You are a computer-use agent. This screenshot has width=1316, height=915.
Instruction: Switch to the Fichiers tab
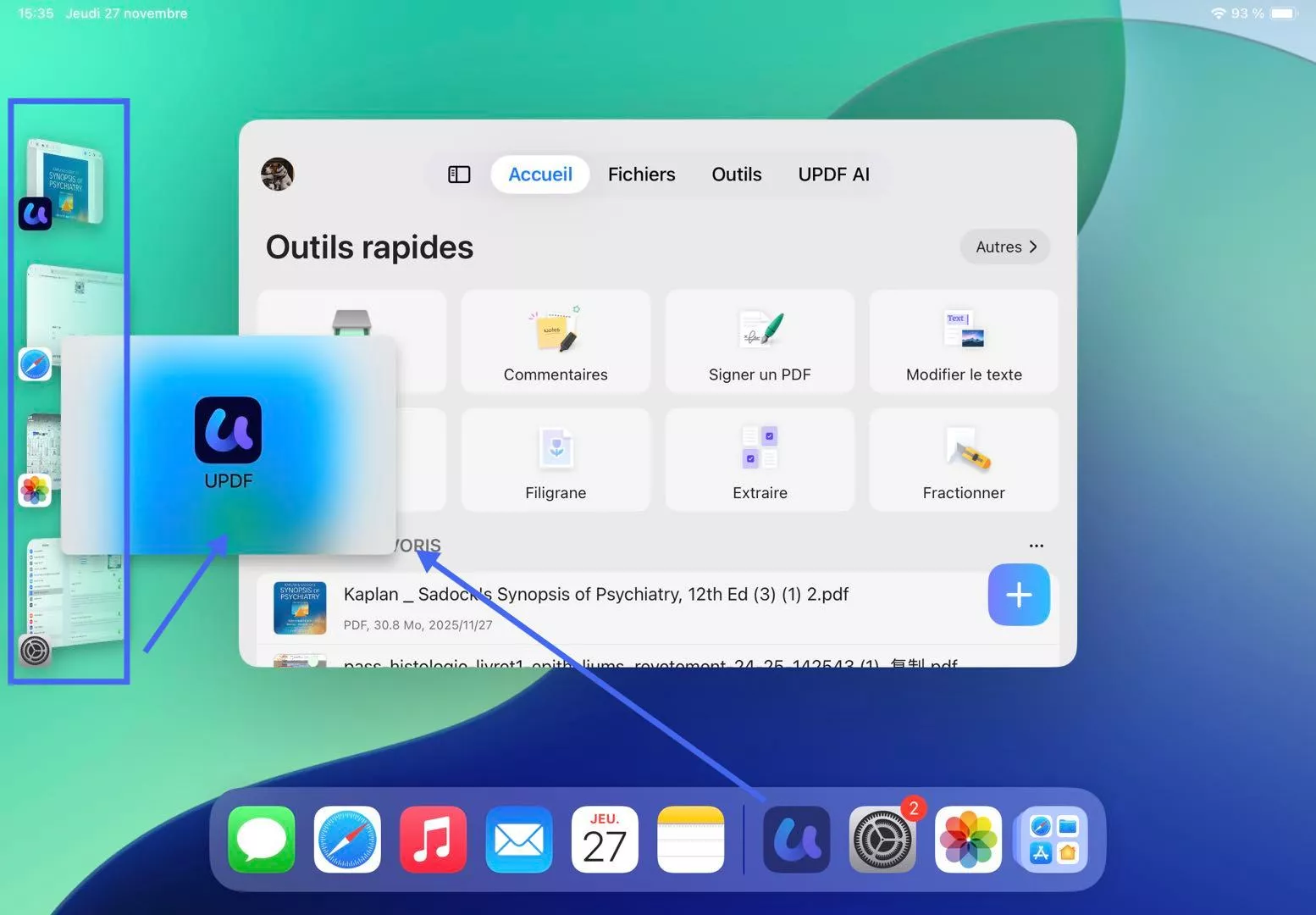pos(641,174)
